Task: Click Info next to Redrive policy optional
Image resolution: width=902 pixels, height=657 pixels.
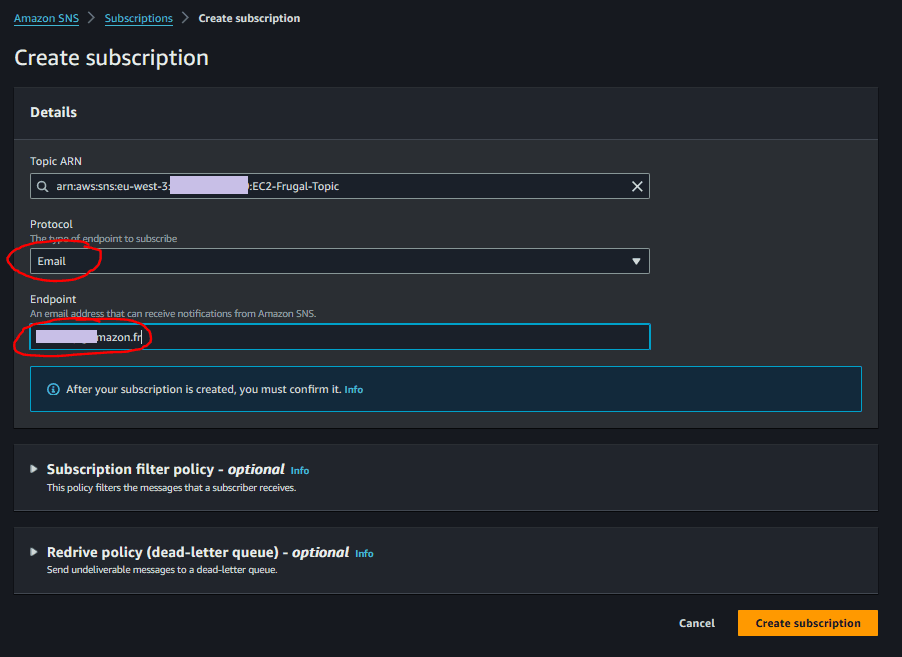Action: click(363, 553)
